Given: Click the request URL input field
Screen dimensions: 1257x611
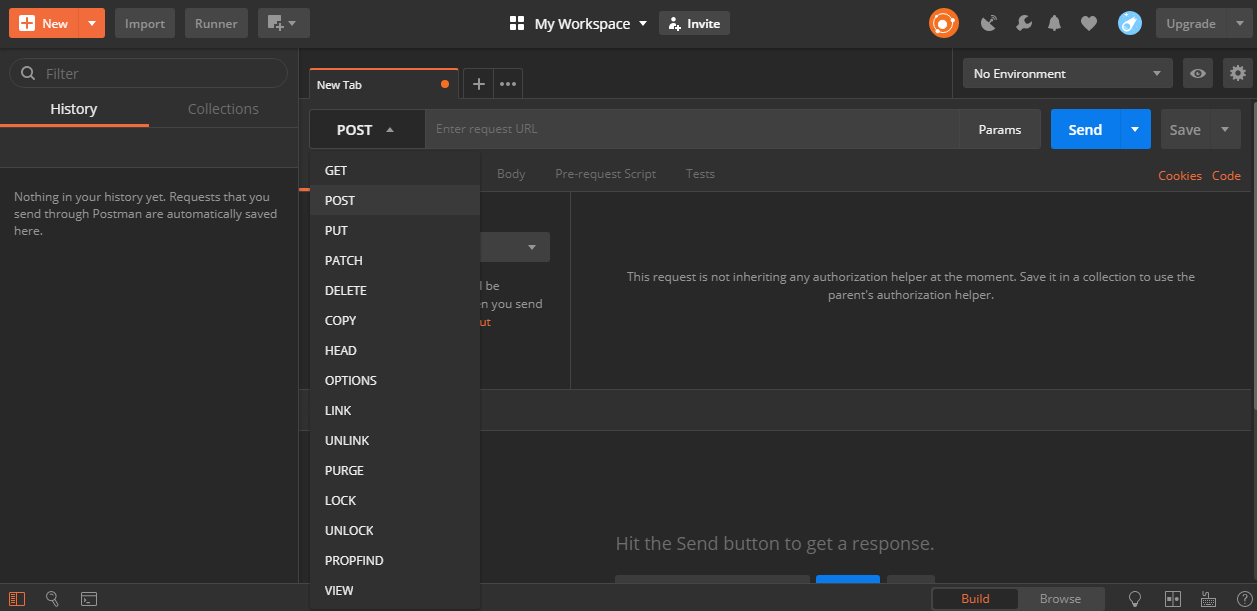Looking at the screenshot, I should 690,129.
